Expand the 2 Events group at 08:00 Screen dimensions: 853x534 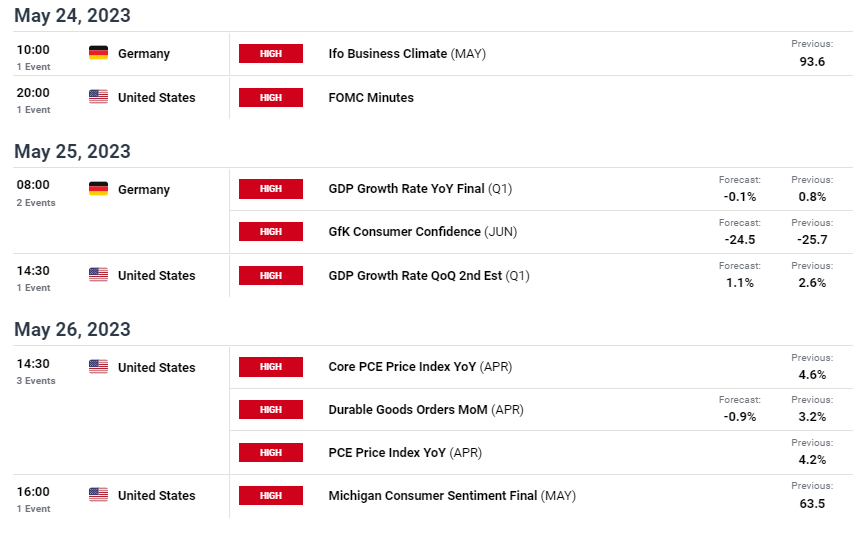[x=36, y=202]
